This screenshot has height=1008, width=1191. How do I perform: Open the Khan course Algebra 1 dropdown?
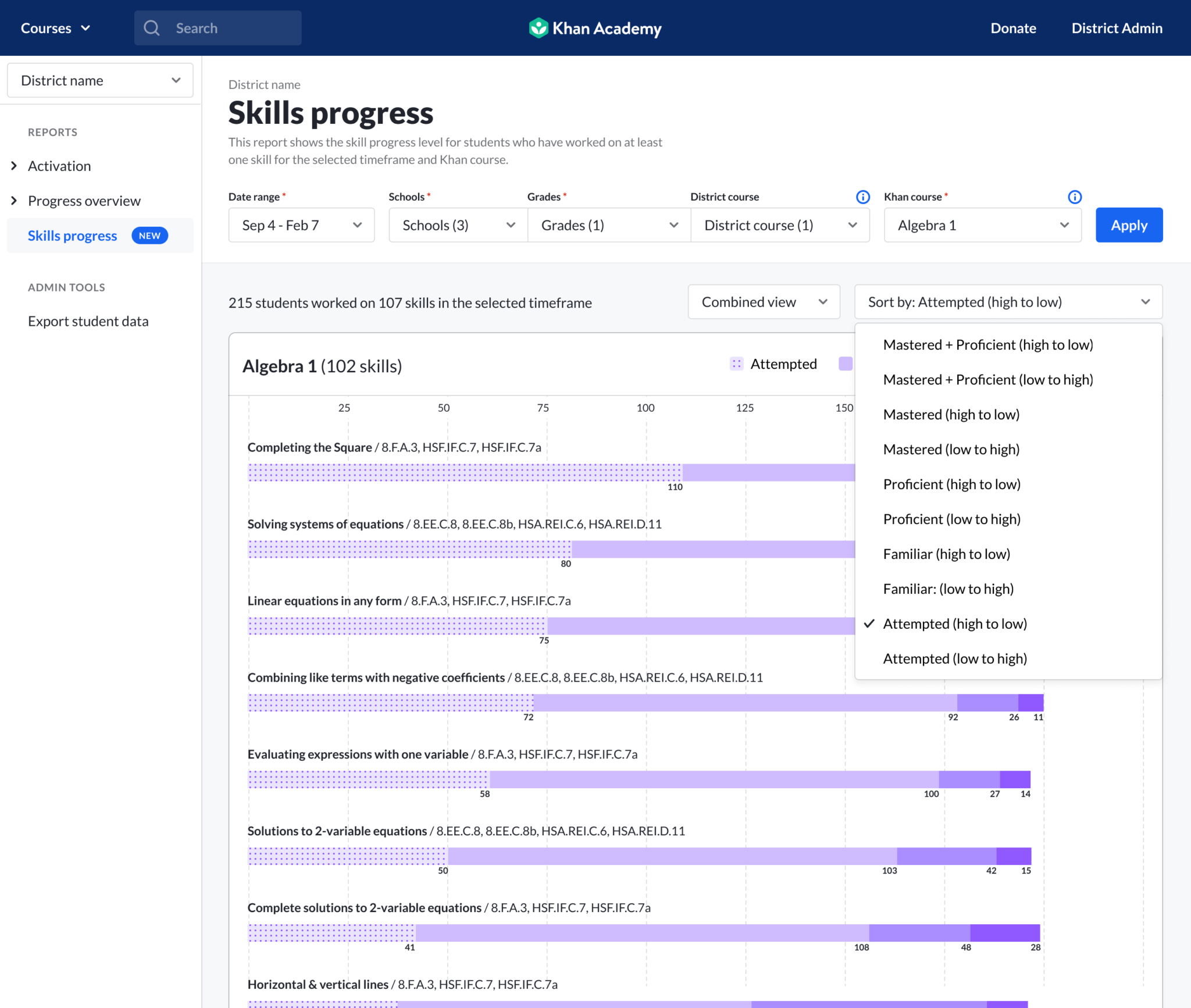click(982, 225)
